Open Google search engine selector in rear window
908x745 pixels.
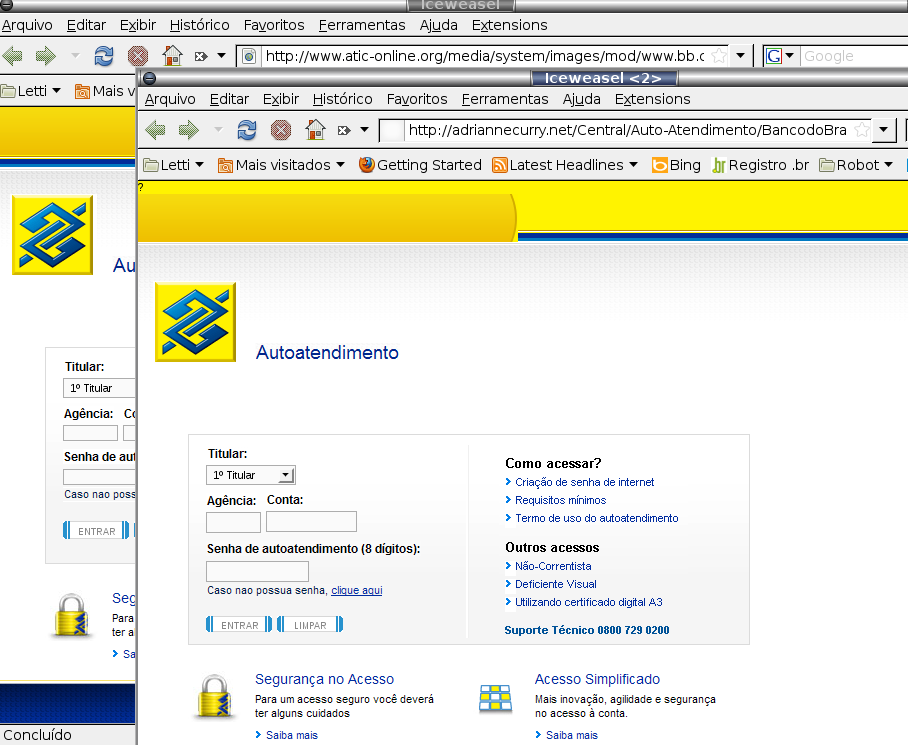point(780,56)
